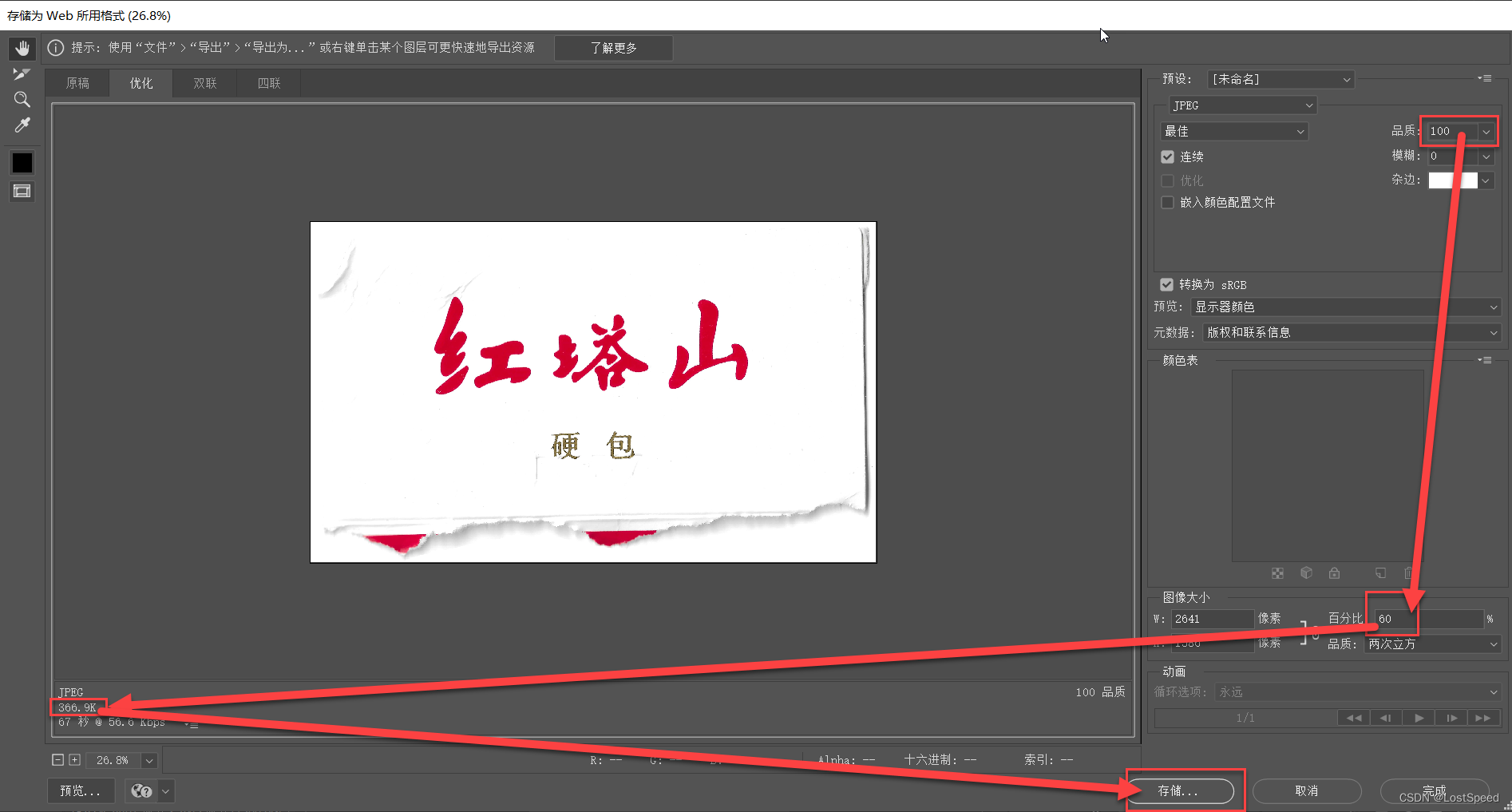Viewport: 1512px width, 812px height.
Task: Step to previous animation frame
Action: 1386,718
